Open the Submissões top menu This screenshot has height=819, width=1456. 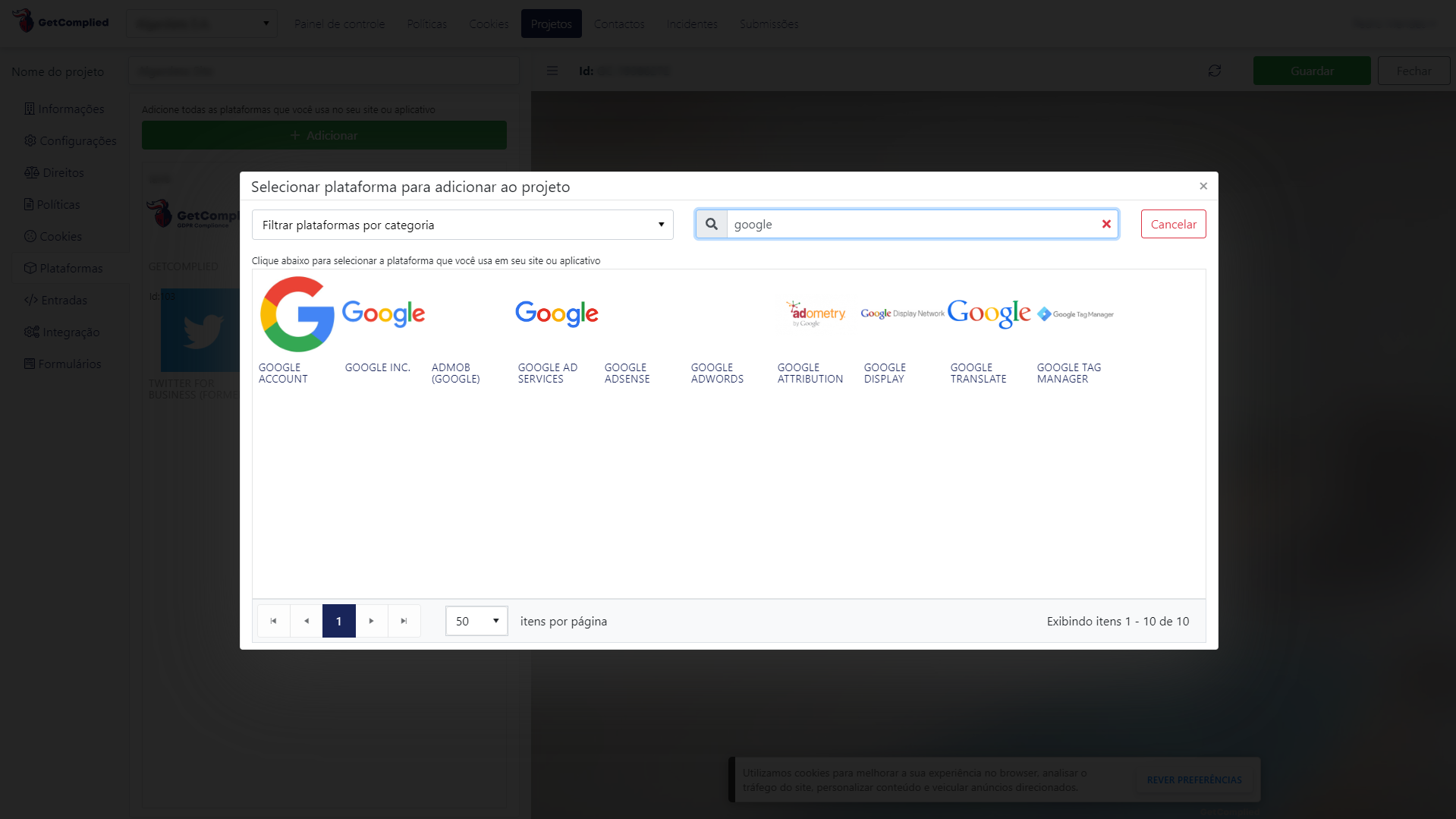(x=769, y=24)
